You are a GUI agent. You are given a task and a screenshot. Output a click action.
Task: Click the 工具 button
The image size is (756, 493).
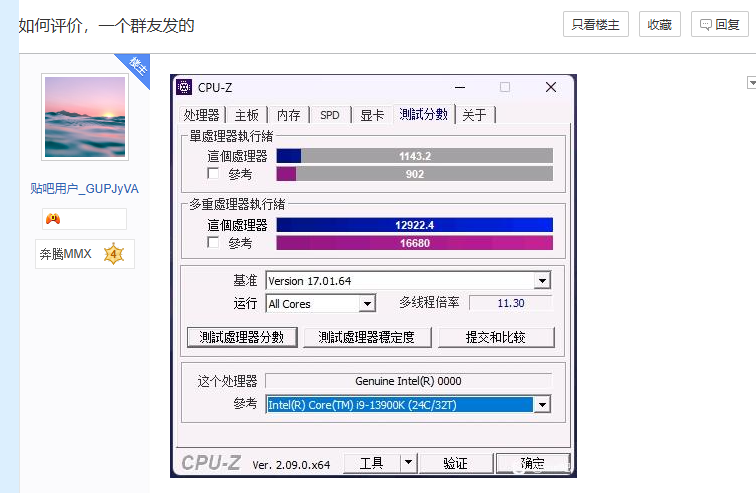pos(372,463)
